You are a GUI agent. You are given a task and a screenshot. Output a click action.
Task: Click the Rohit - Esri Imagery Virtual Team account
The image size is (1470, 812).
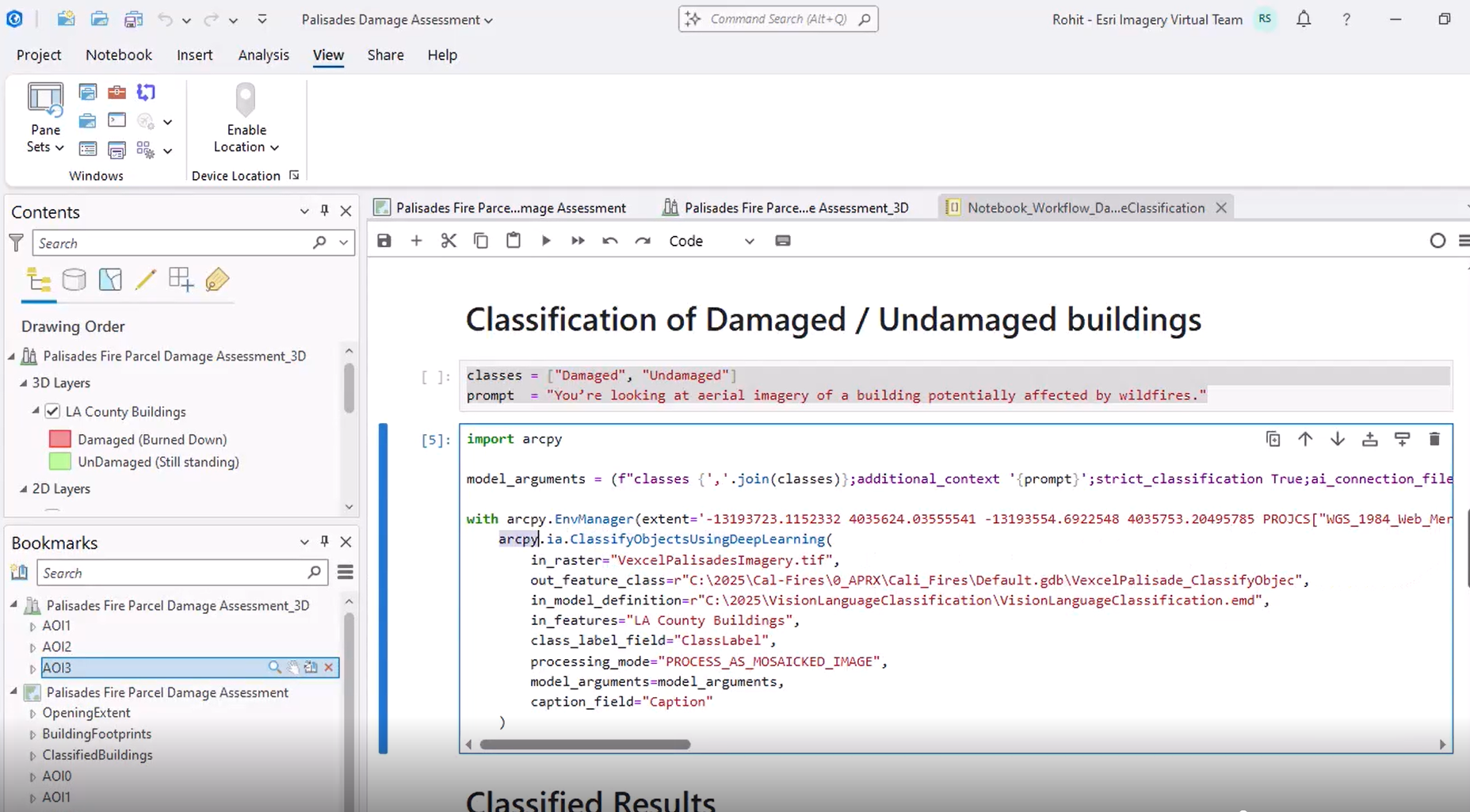(1147, 19)
